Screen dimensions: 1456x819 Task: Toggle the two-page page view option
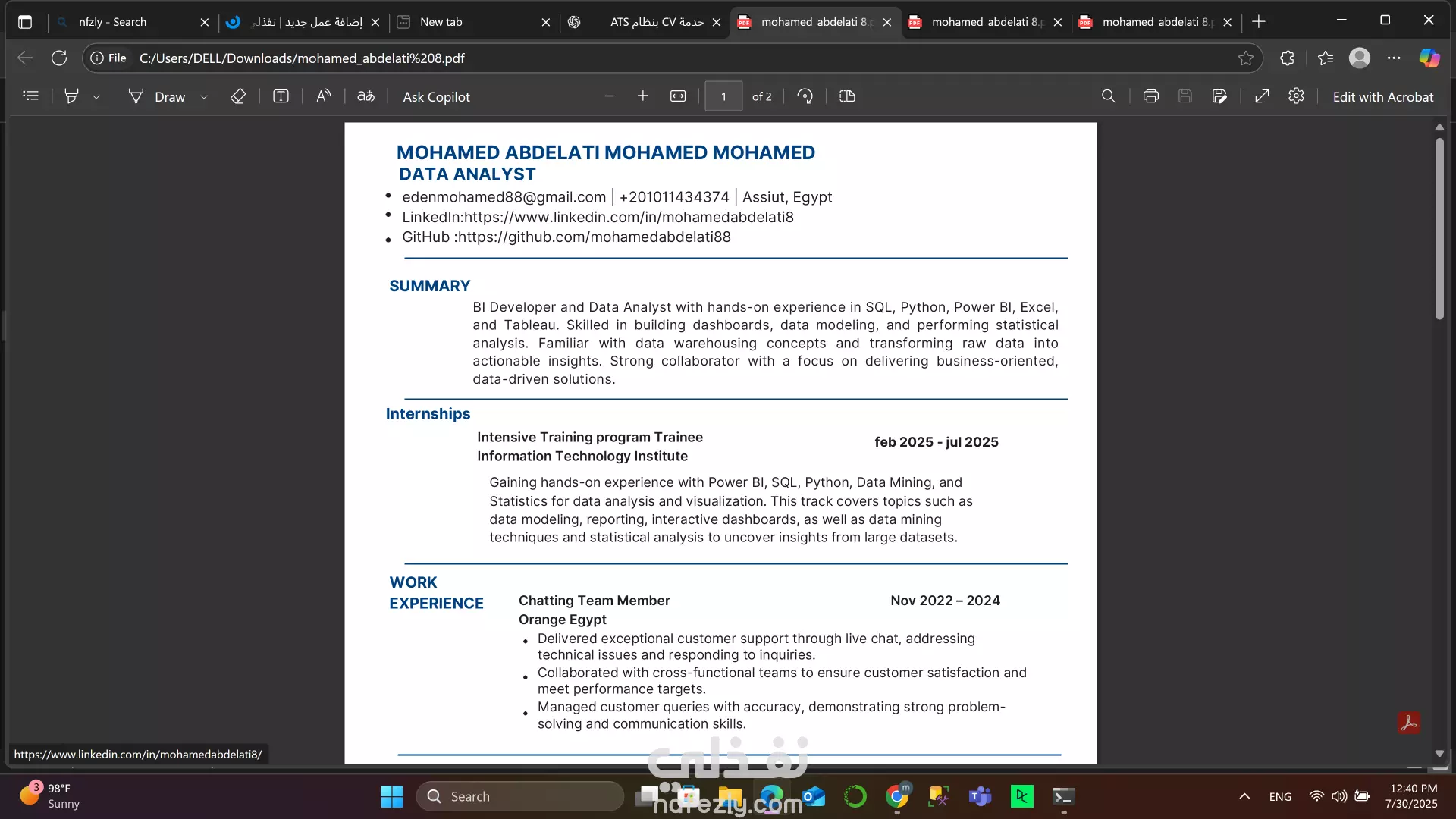click(847, 96)
